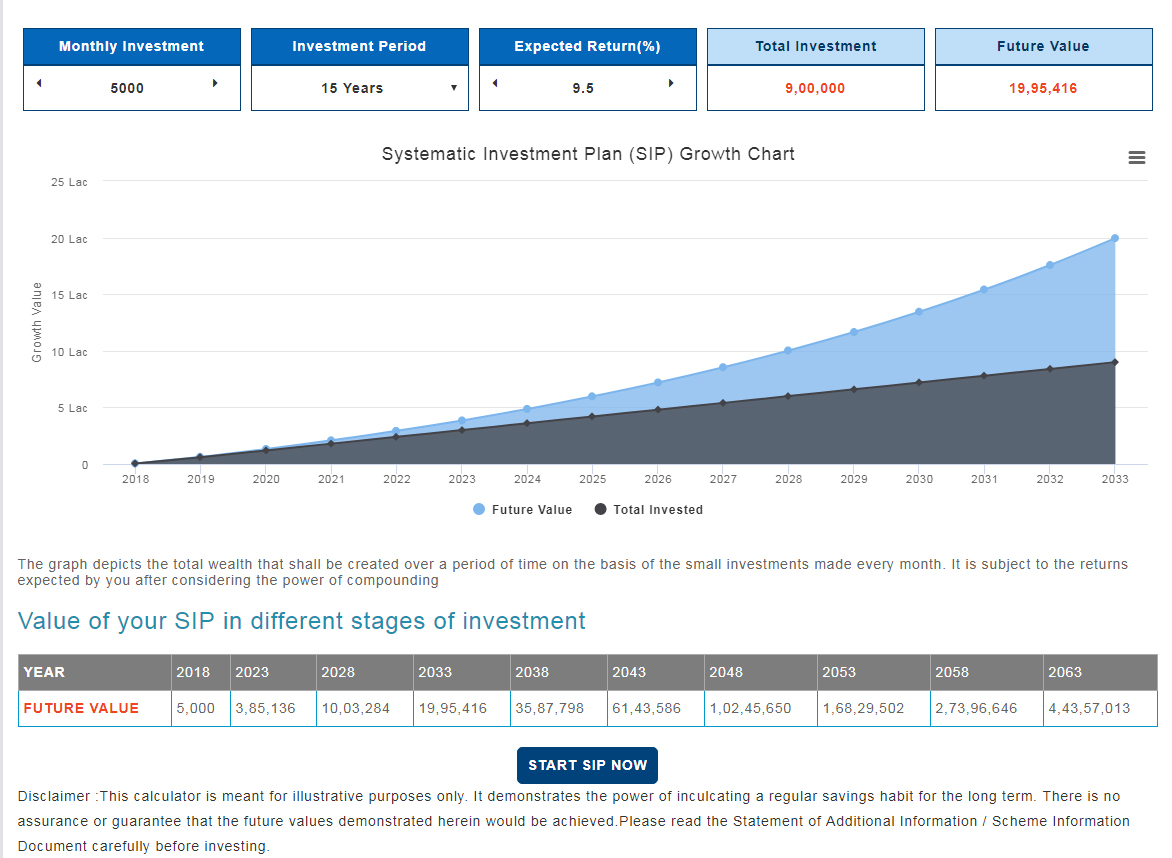Viewport: 1172px width, 858px height.
Task: Click the monthly investment value 5000 field
Action: pos(127,88)
